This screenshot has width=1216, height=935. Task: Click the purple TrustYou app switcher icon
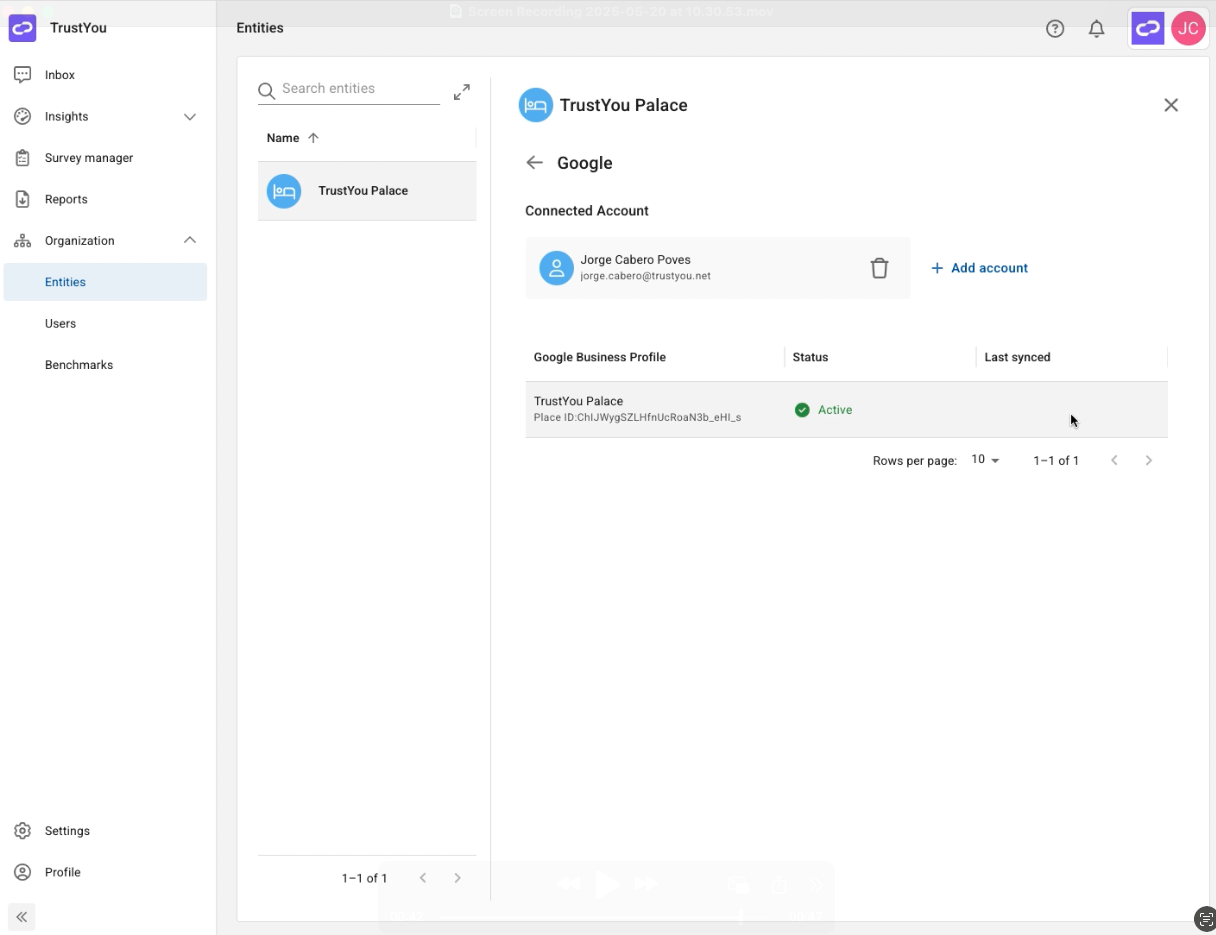click(x=1148, y=28)
